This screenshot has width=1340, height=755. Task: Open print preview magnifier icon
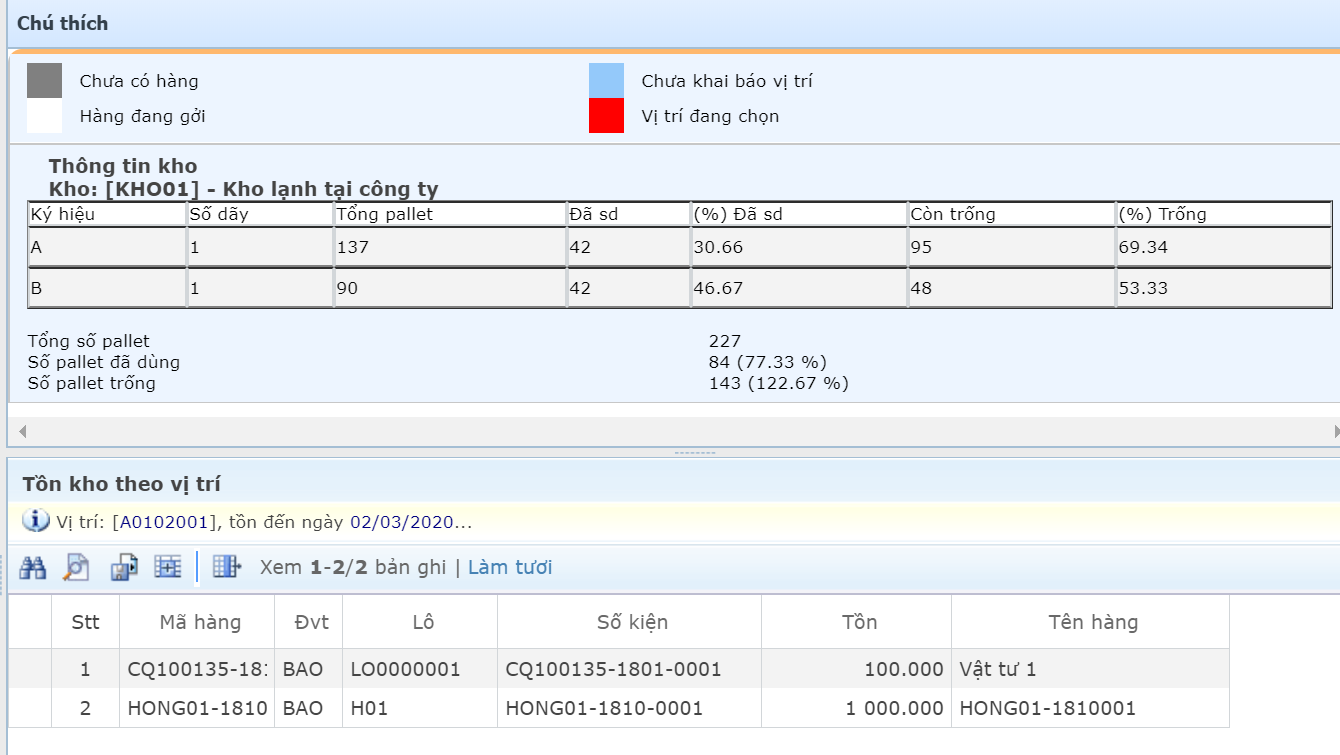click(76, 567)
